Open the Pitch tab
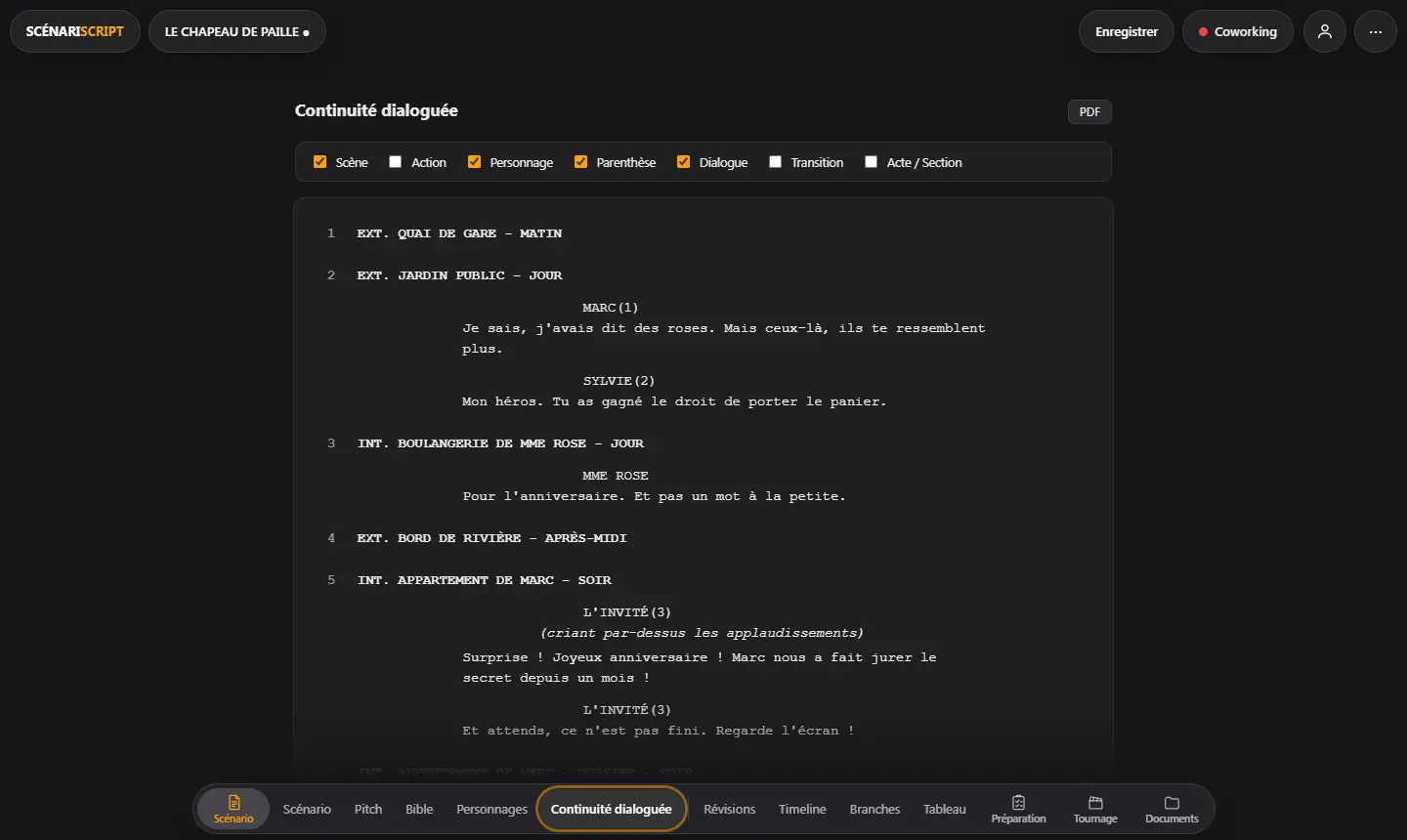Viewport: 1407px width, 840px height. coord(368,809)
